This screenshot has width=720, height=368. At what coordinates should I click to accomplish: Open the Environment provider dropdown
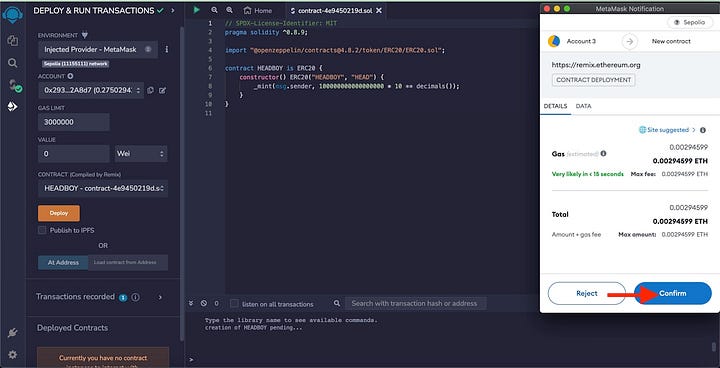(98, 49)
